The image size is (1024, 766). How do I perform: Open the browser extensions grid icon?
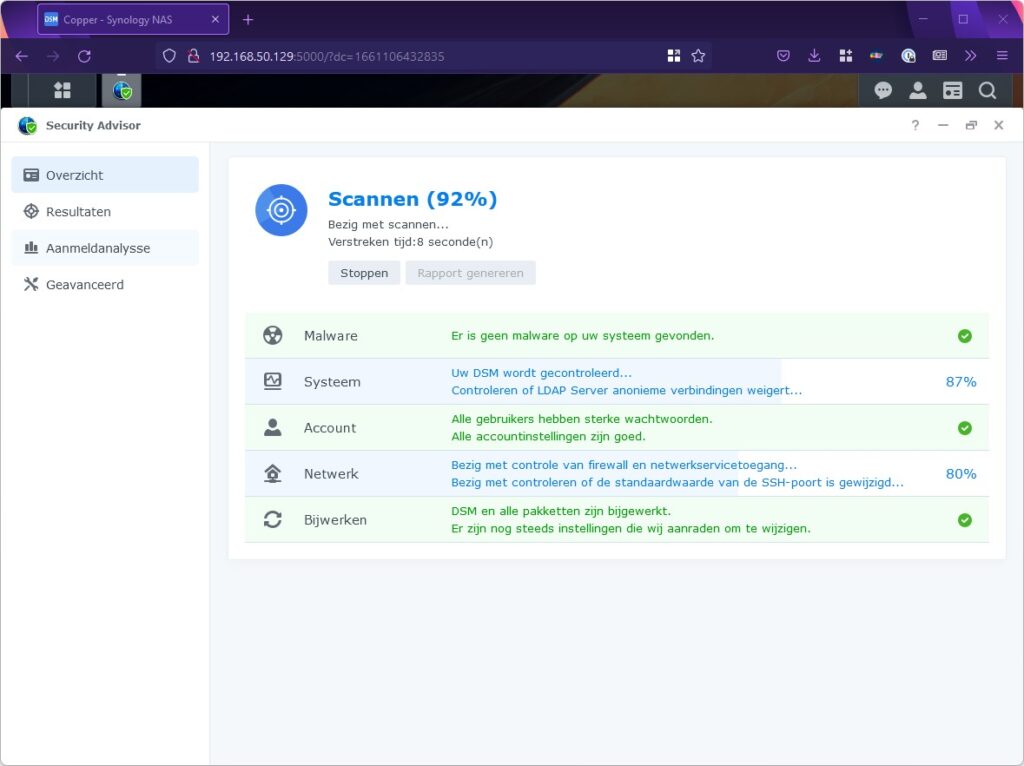tap(846, 56)
